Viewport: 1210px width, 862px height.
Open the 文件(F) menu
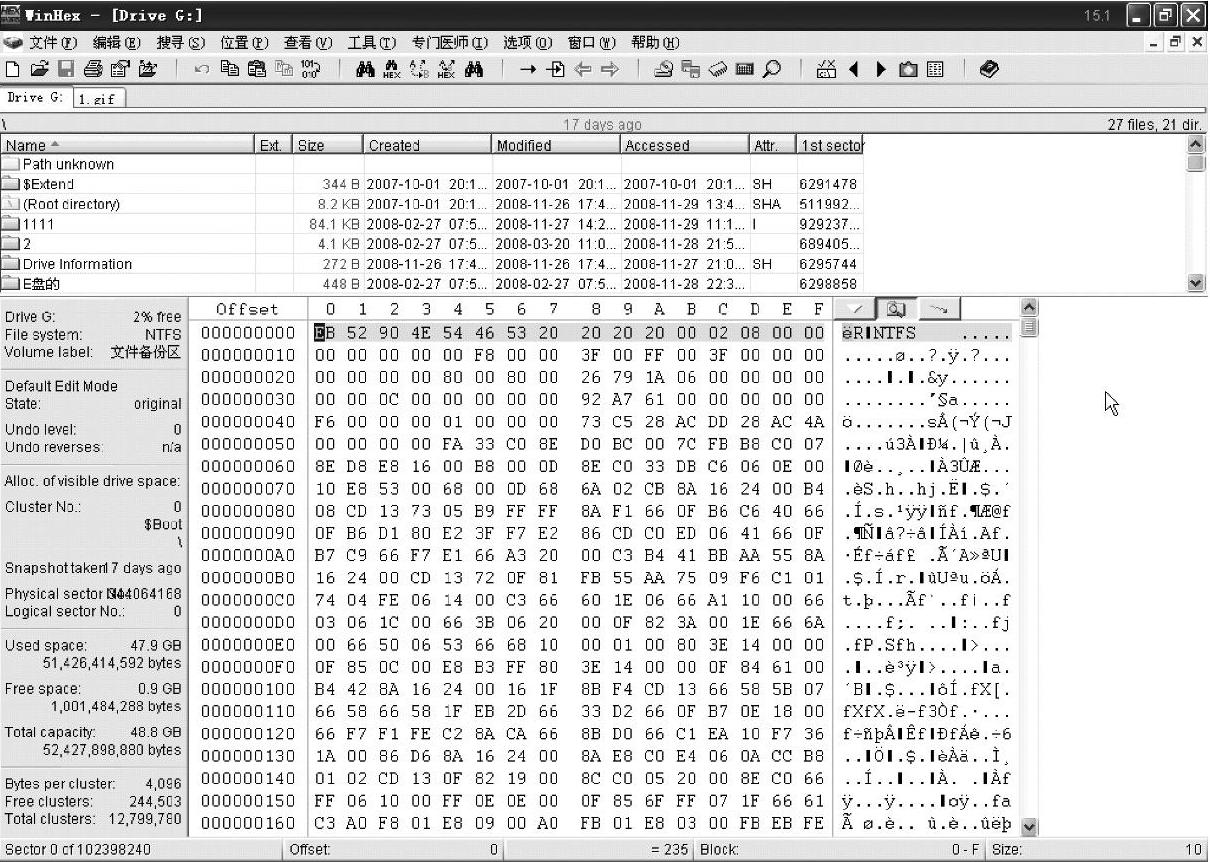pyautogui.click(x=53, y=43)
